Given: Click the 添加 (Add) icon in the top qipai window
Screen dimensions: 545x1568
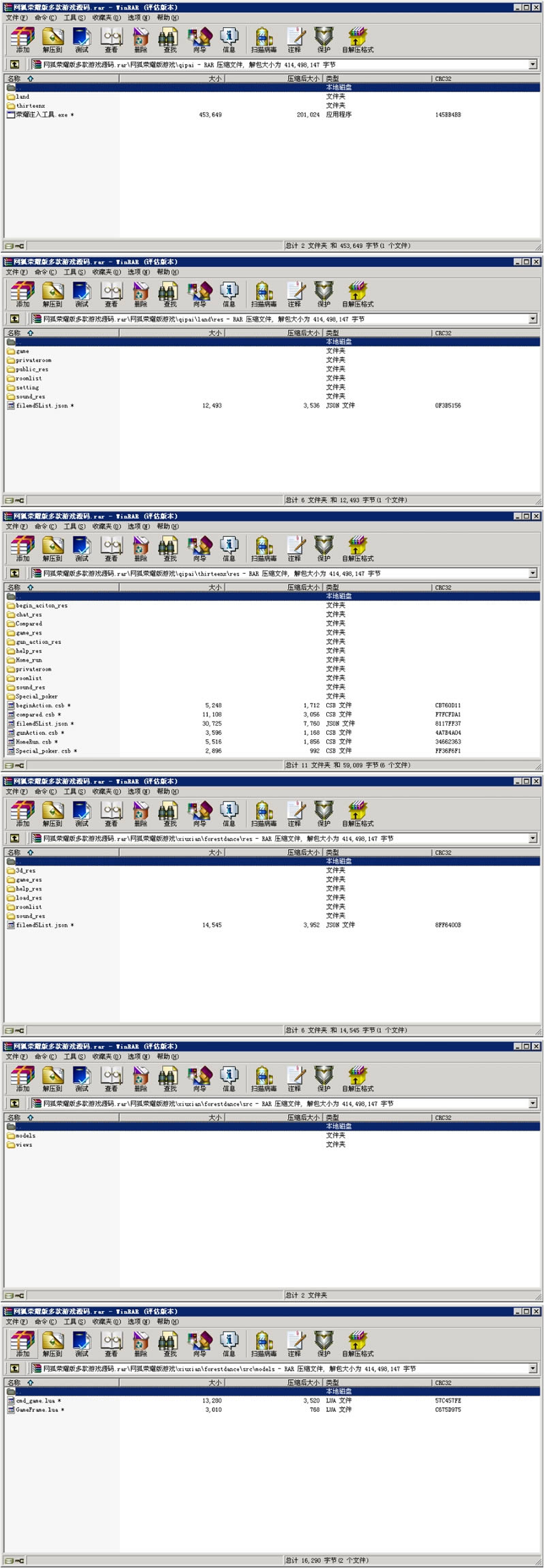Looking at the screenshot, I should pyautogui.click(x=22, y=40).
